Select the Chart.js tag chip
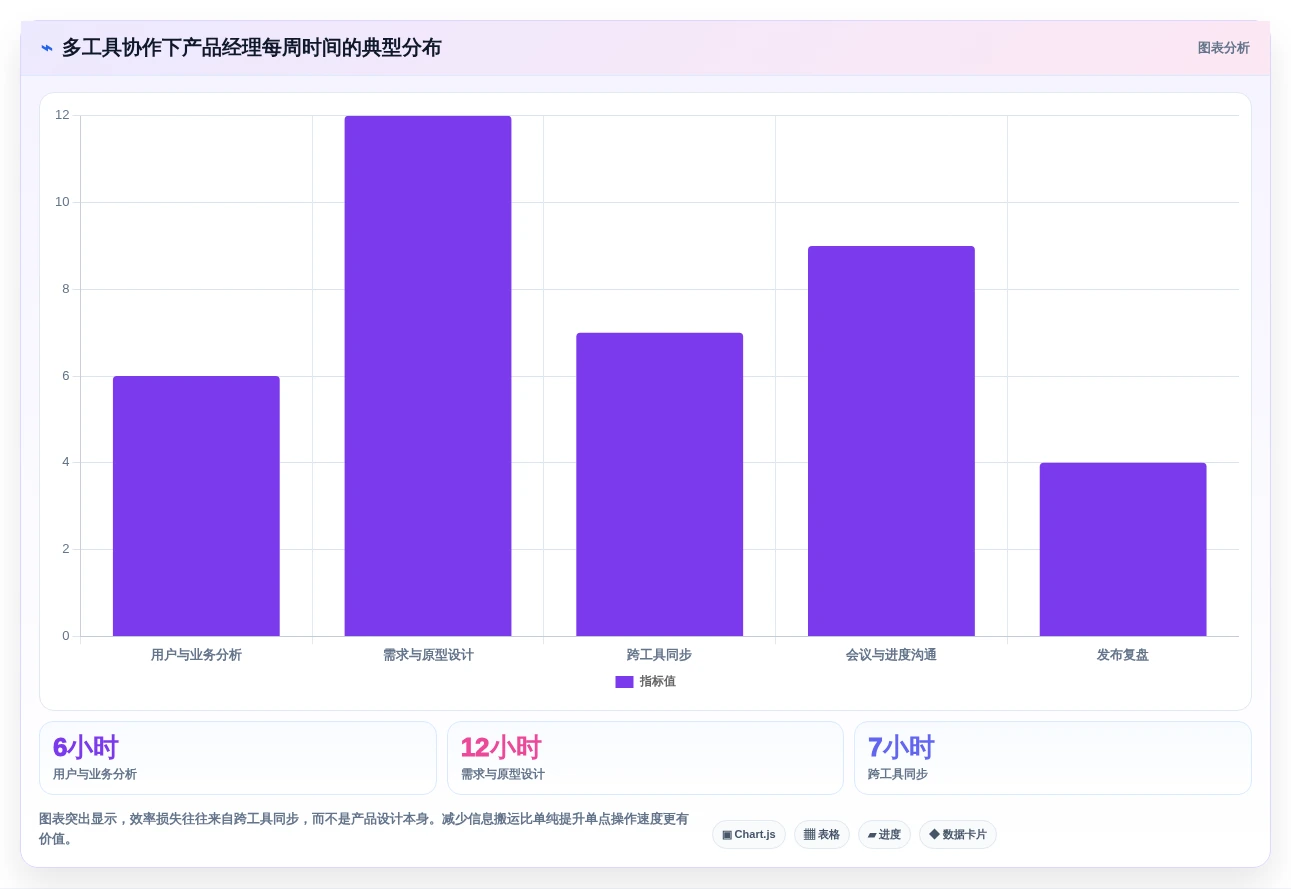 pyautogui.click(x=749, y=834)
